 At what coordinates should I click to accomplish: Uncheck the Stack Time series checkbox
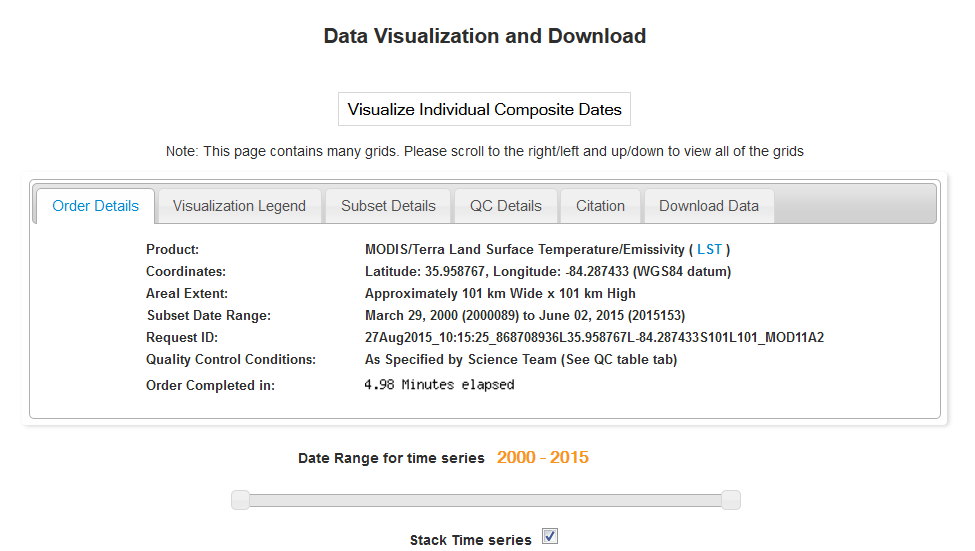pos(550,537)
